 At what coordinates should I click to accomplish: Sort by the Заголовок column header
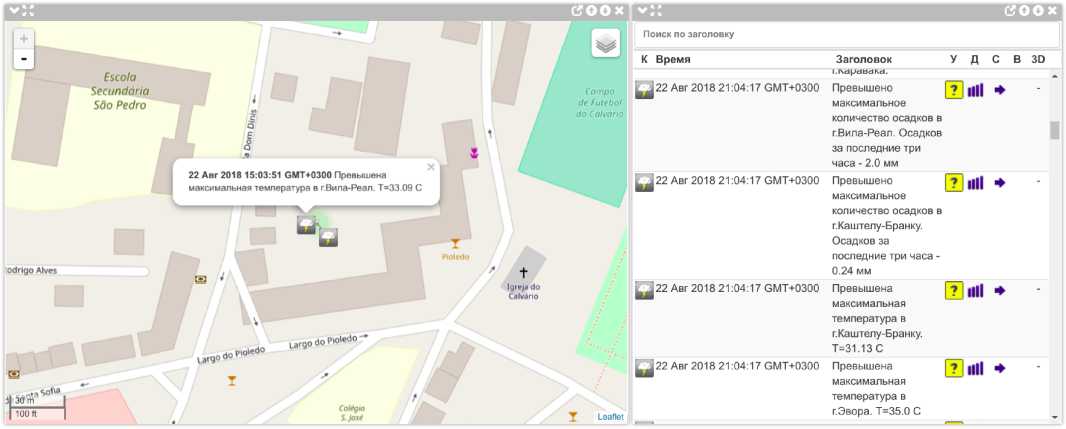click(863, 60)
